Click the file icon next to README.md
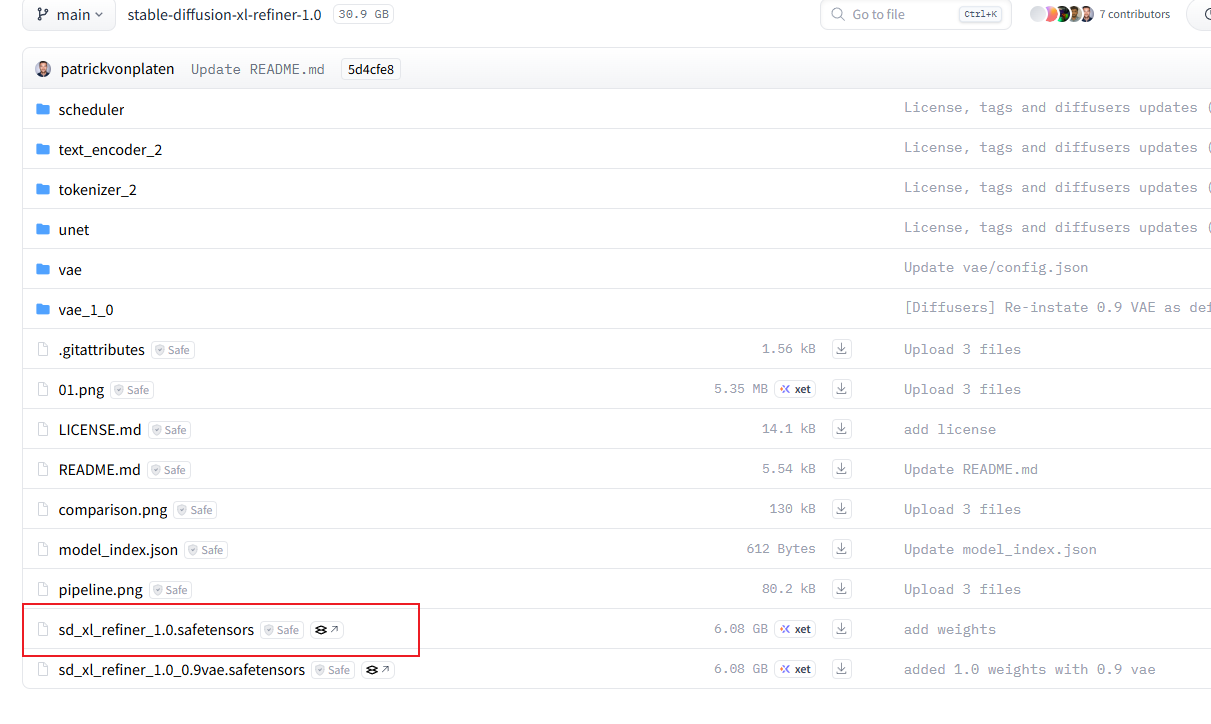 (x=43, y=469)
